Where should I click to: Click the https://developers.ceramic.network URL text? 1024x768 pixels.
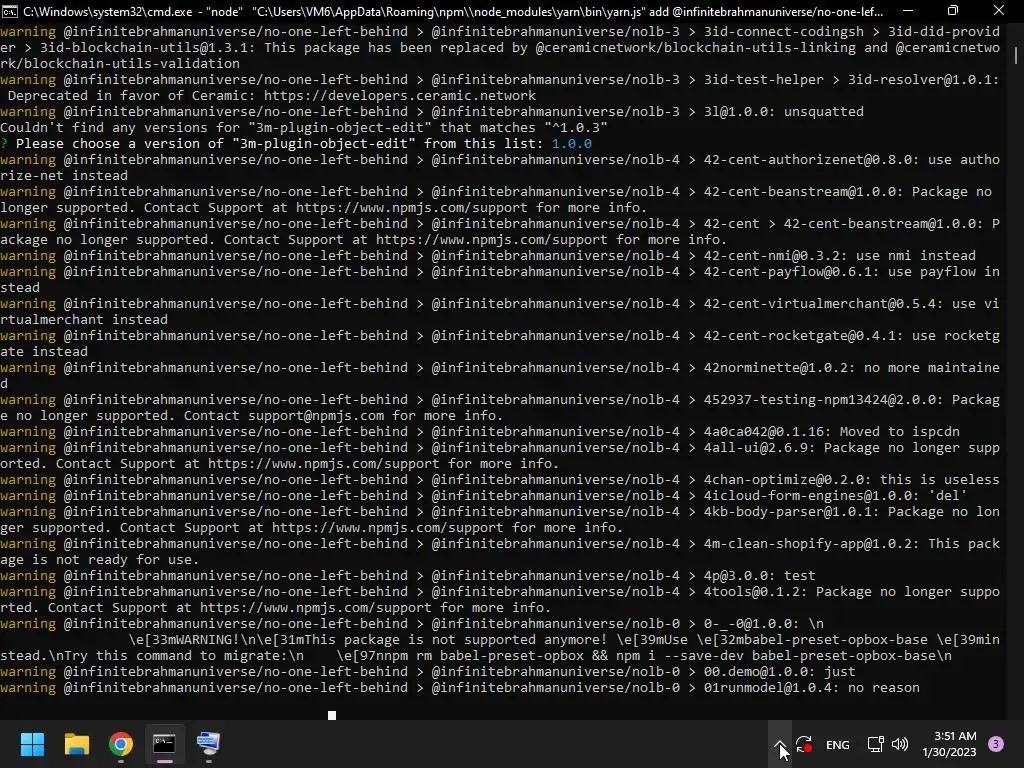tap(400, 95)
